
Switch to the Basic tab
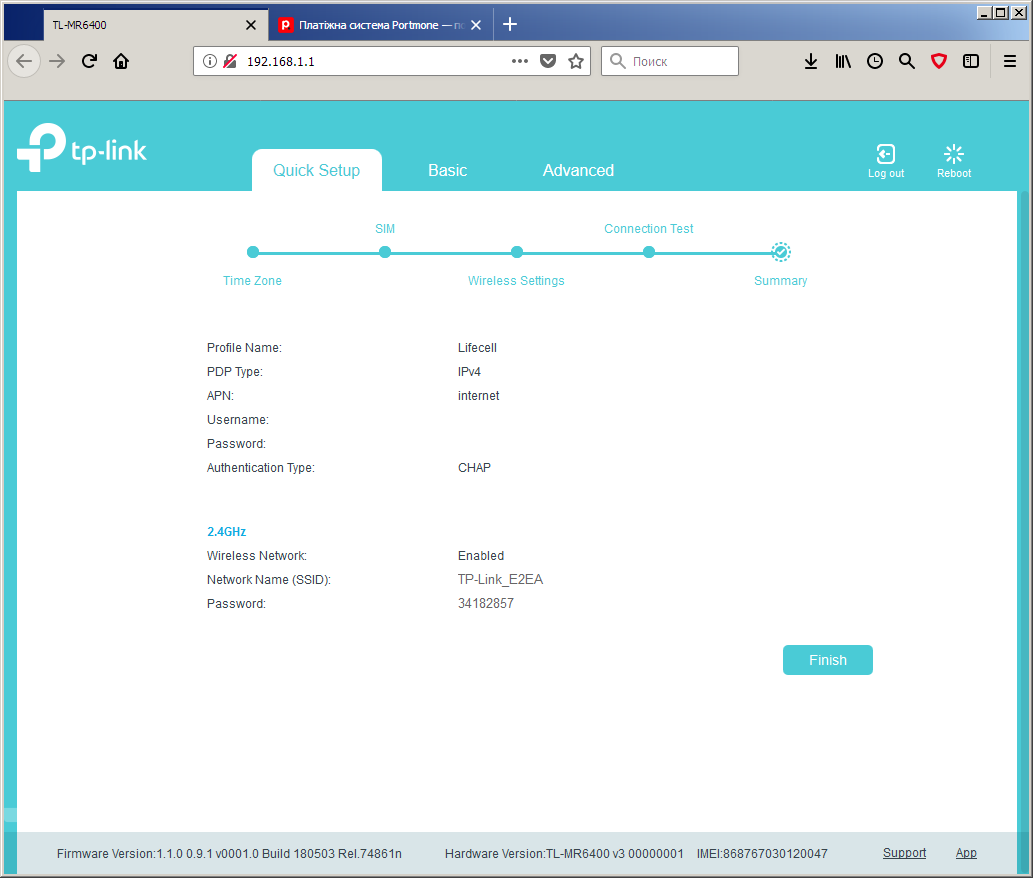click(447, 171)
